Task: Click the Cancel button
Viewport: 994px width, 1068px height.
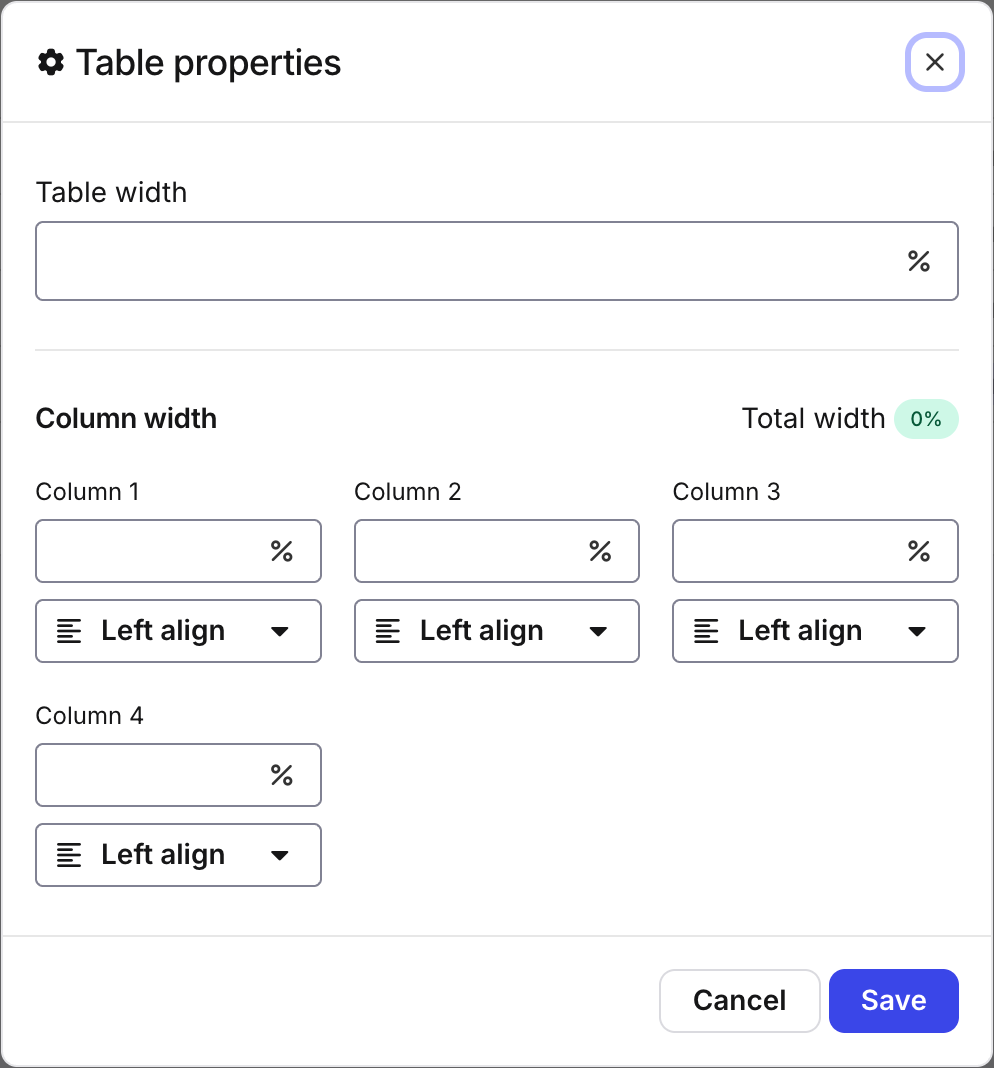Action: click(739, 1000)
